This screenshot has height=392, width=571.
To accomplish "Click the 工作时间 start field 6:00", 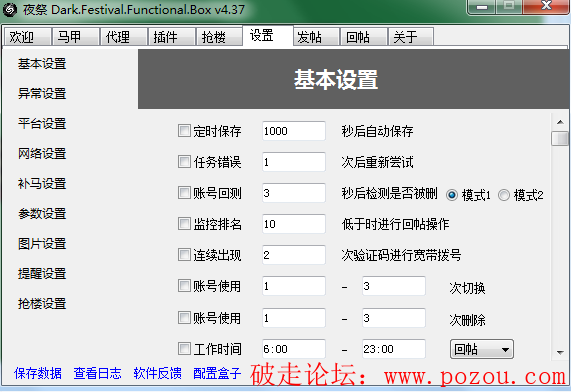I will pos(294,349).
